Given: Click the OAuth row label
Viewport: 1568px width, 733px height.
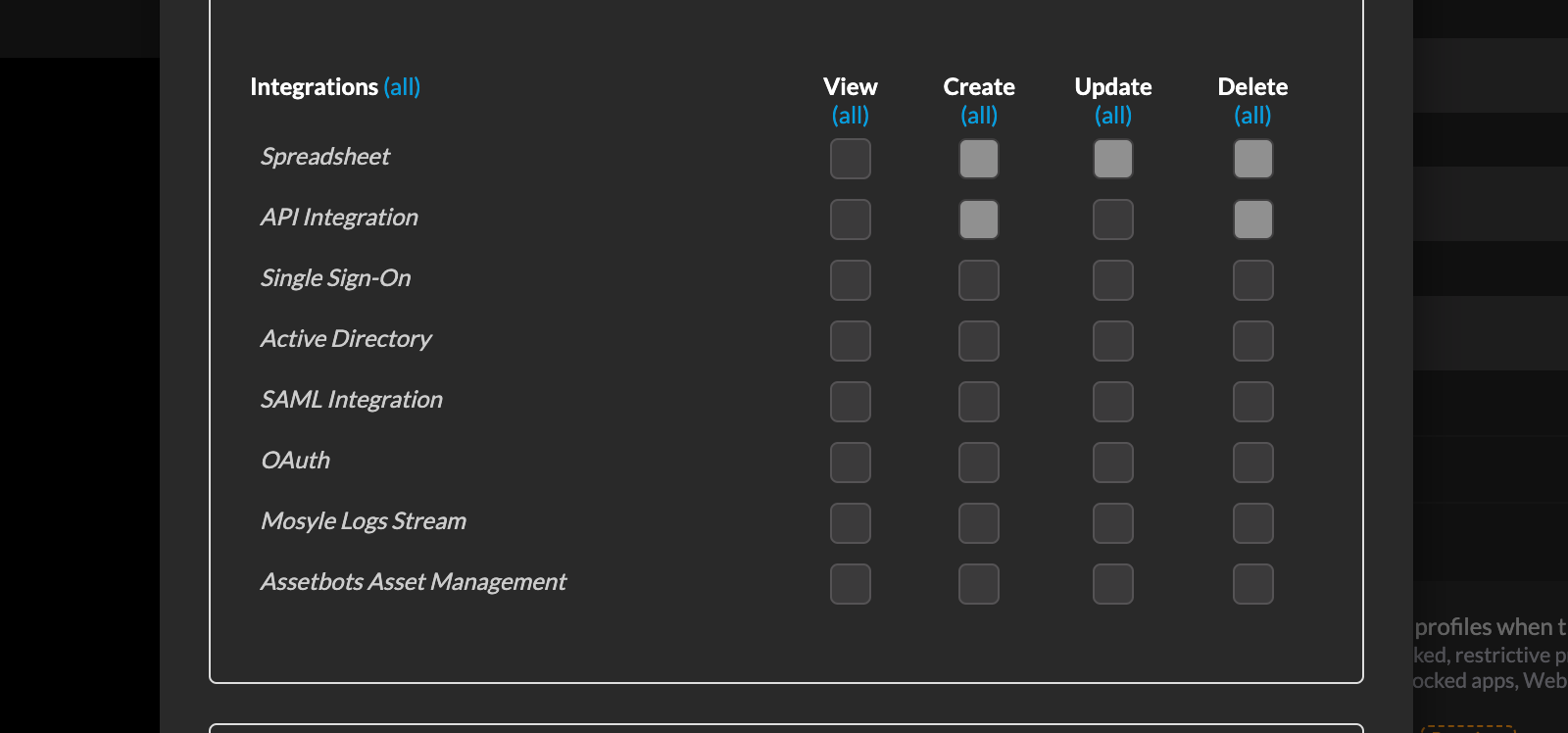Looking at the screenshot, I should click(295, 461).
